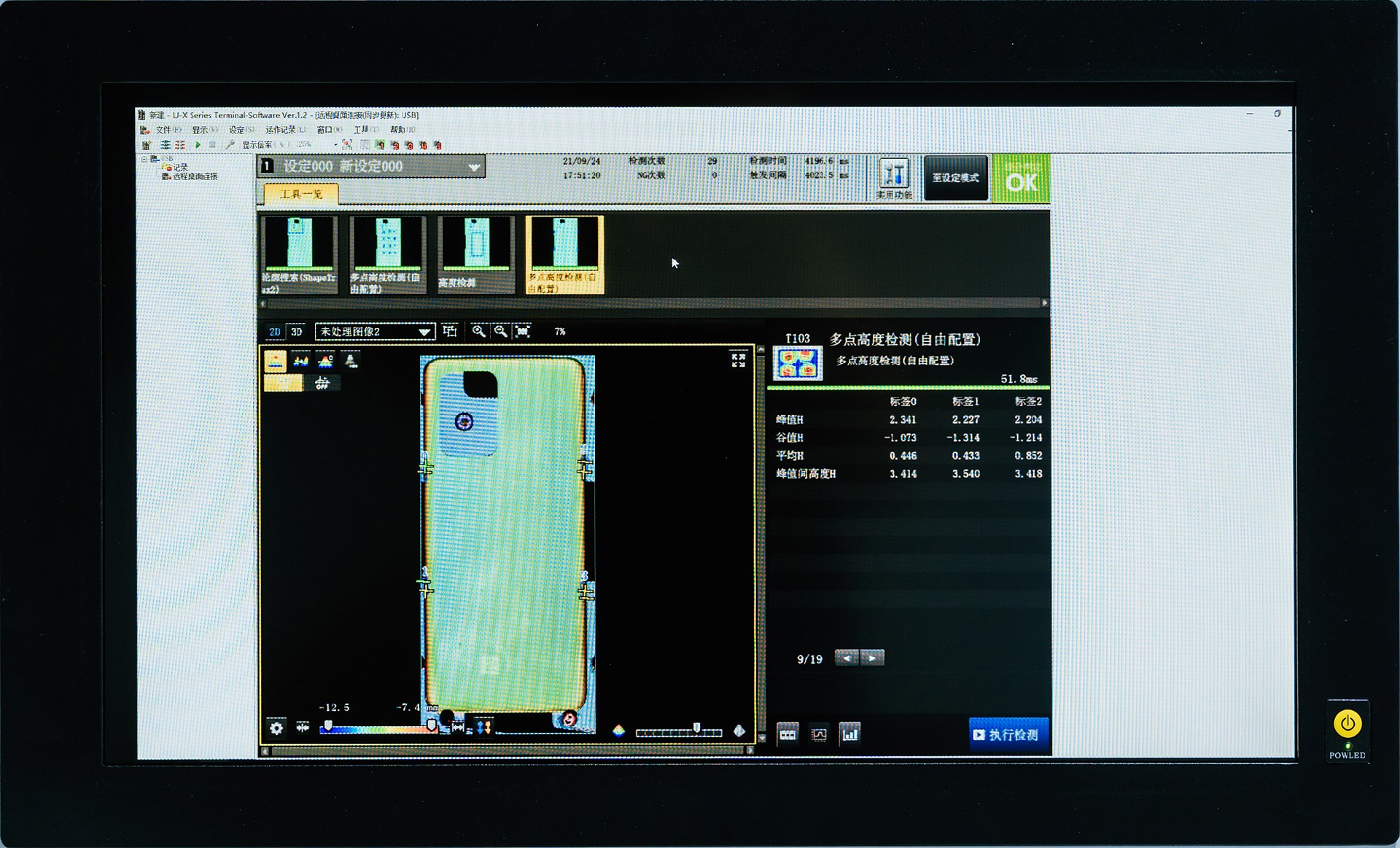Click the bar chart statistics icon
1400x848 pixels.
coord(850,734)
